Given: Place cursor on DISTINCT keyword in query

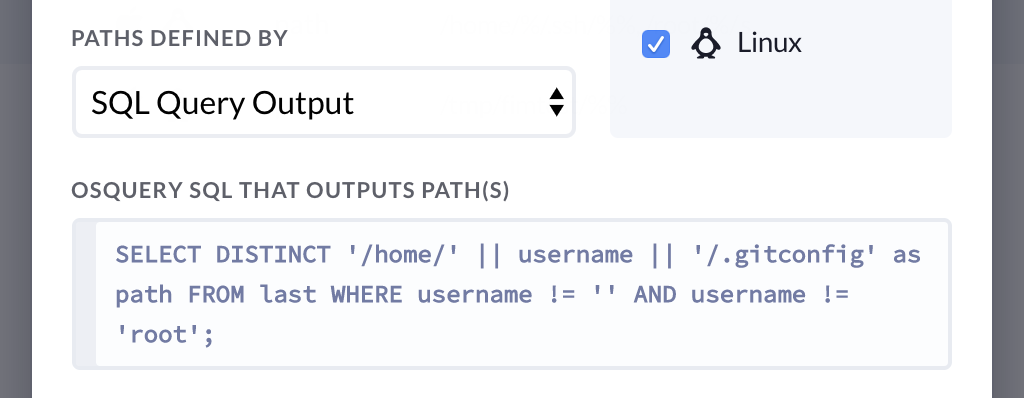Looking at the screenshot, I should pyautogui.click(x=273, y=254).
